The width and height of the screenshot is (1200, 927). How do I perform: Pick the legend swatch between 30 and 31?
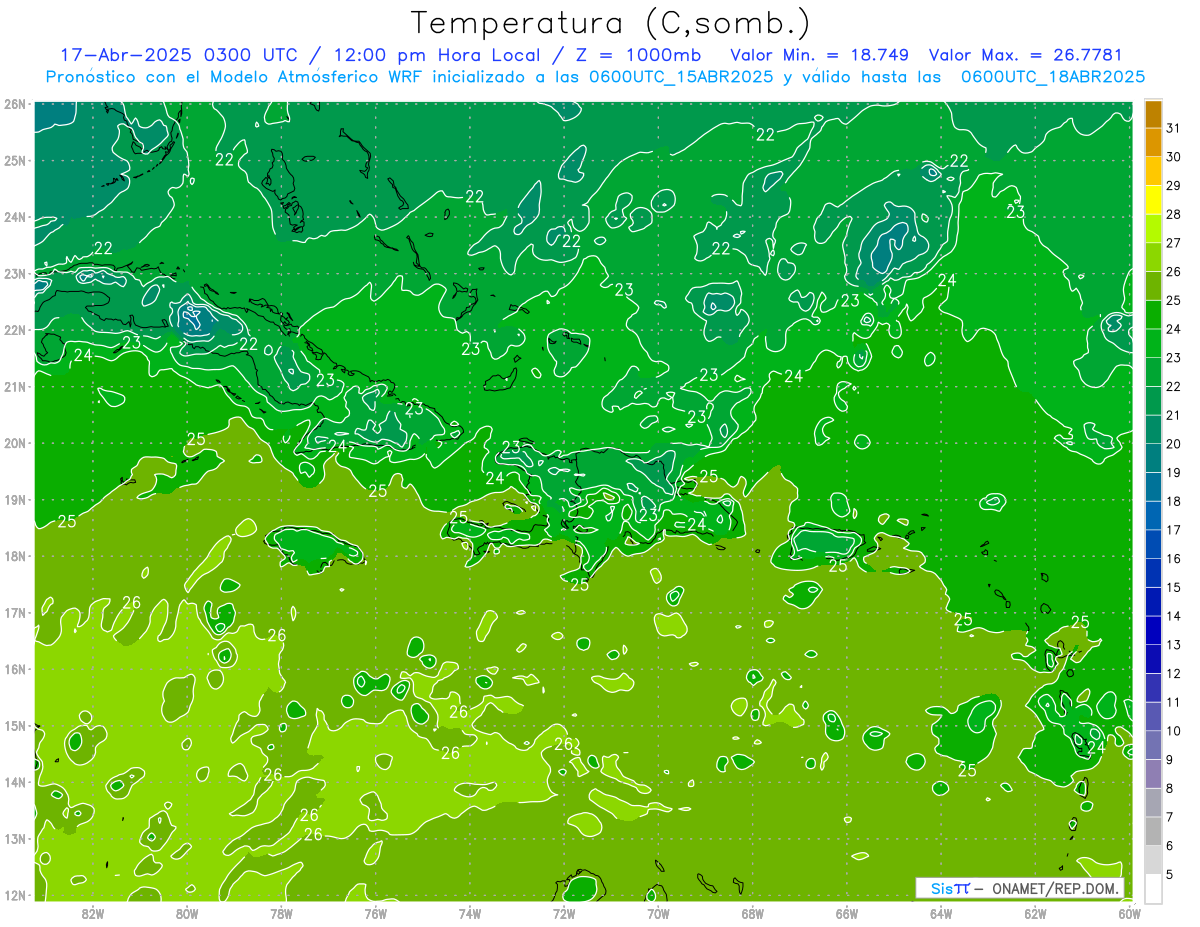coord(1154,143)
